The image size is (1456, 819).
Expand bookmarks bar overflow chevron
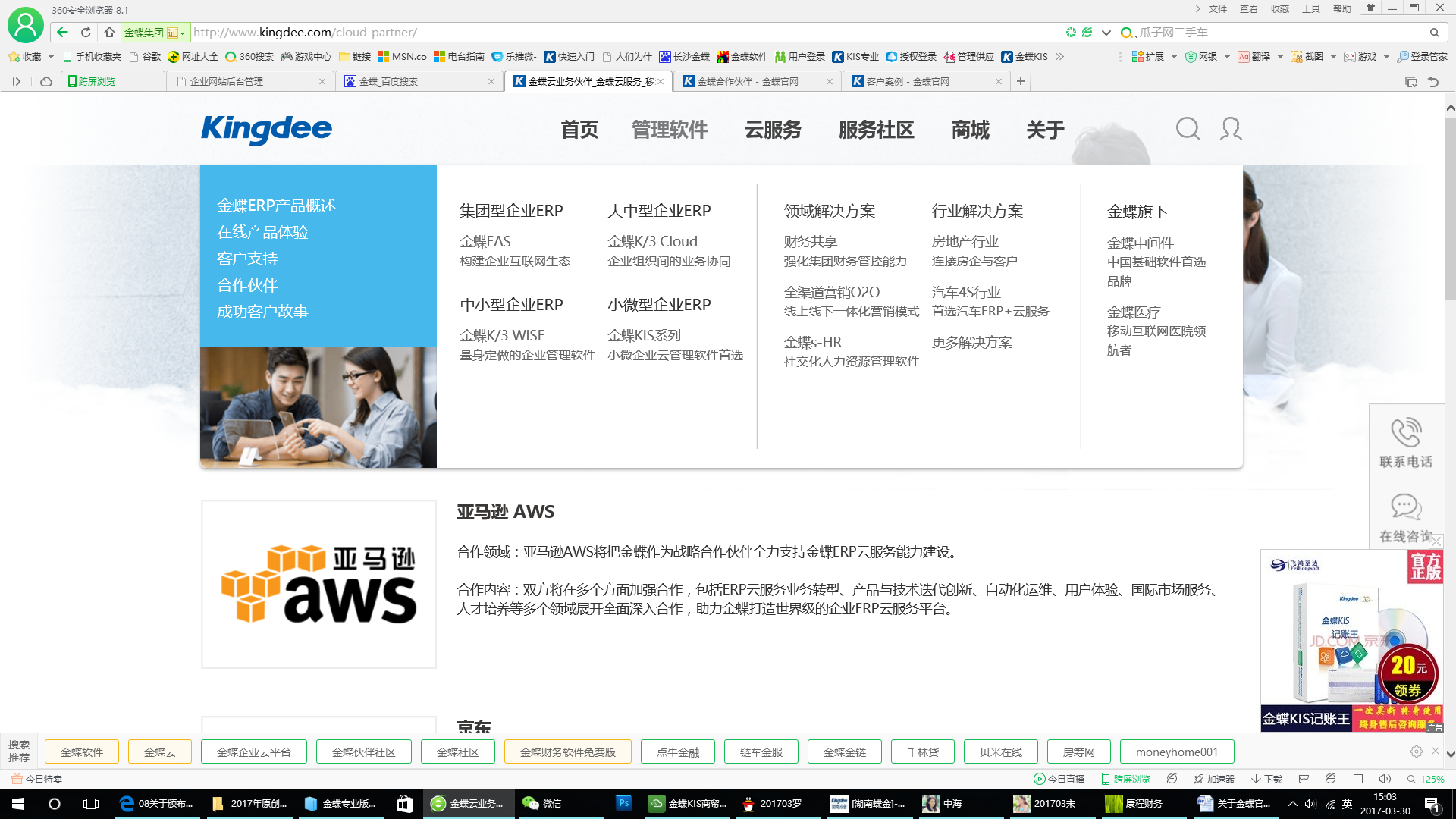(x=1059, y=57)
